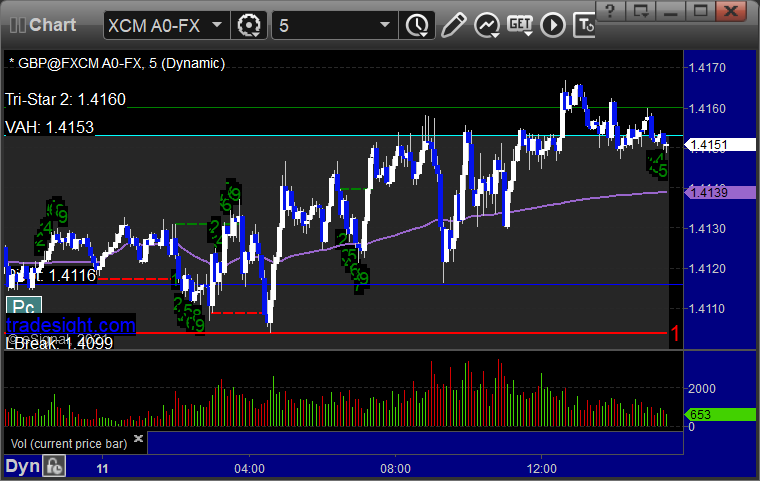Click the Chart title grip handle
This screenshot has width=760, height=481.
coord(17,25)
